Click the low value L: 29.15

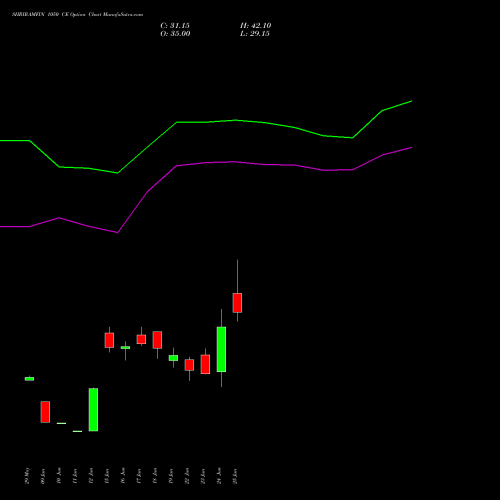[255, 34]
